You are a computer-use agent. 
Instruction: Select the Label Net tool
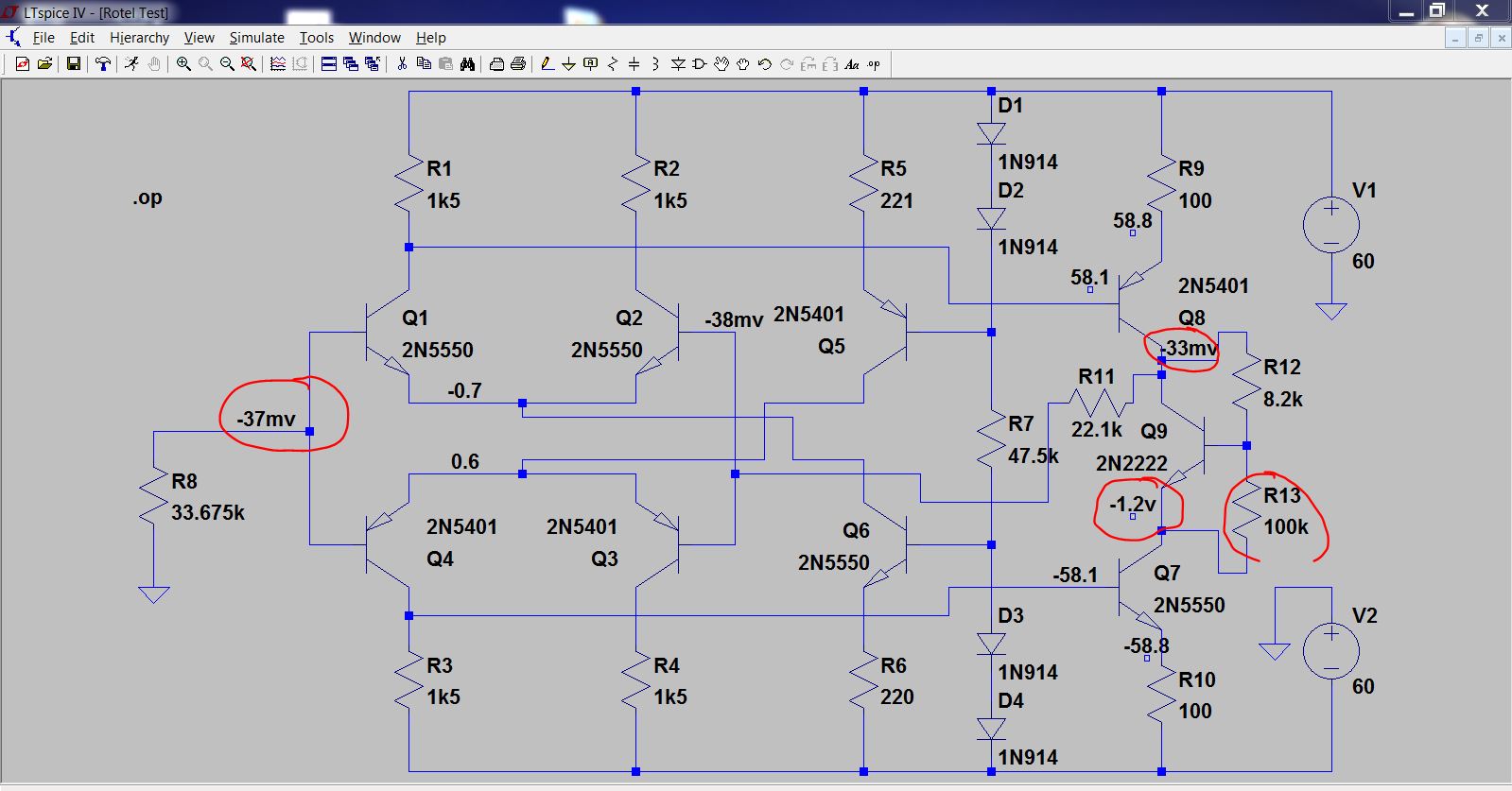(590, 64)
